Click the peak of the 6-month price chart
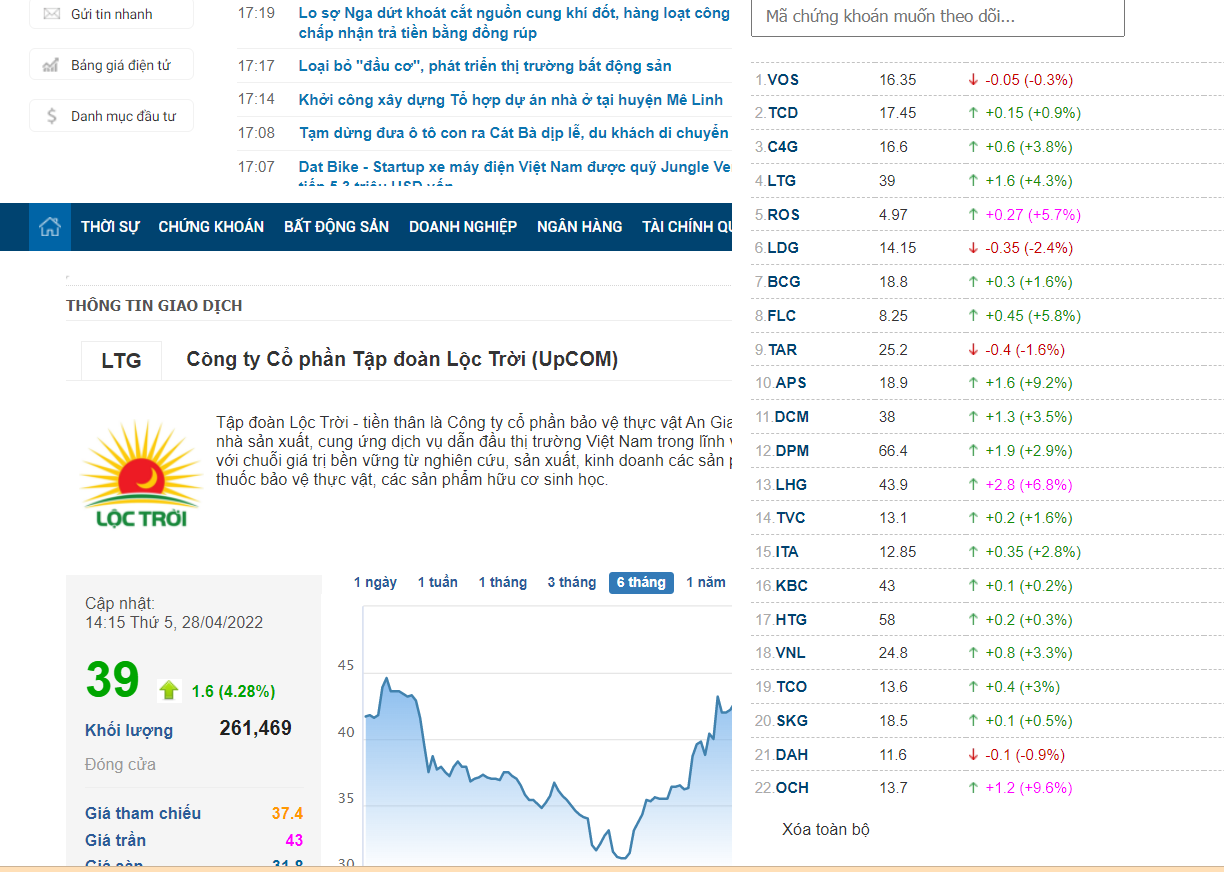 point(386,677)
